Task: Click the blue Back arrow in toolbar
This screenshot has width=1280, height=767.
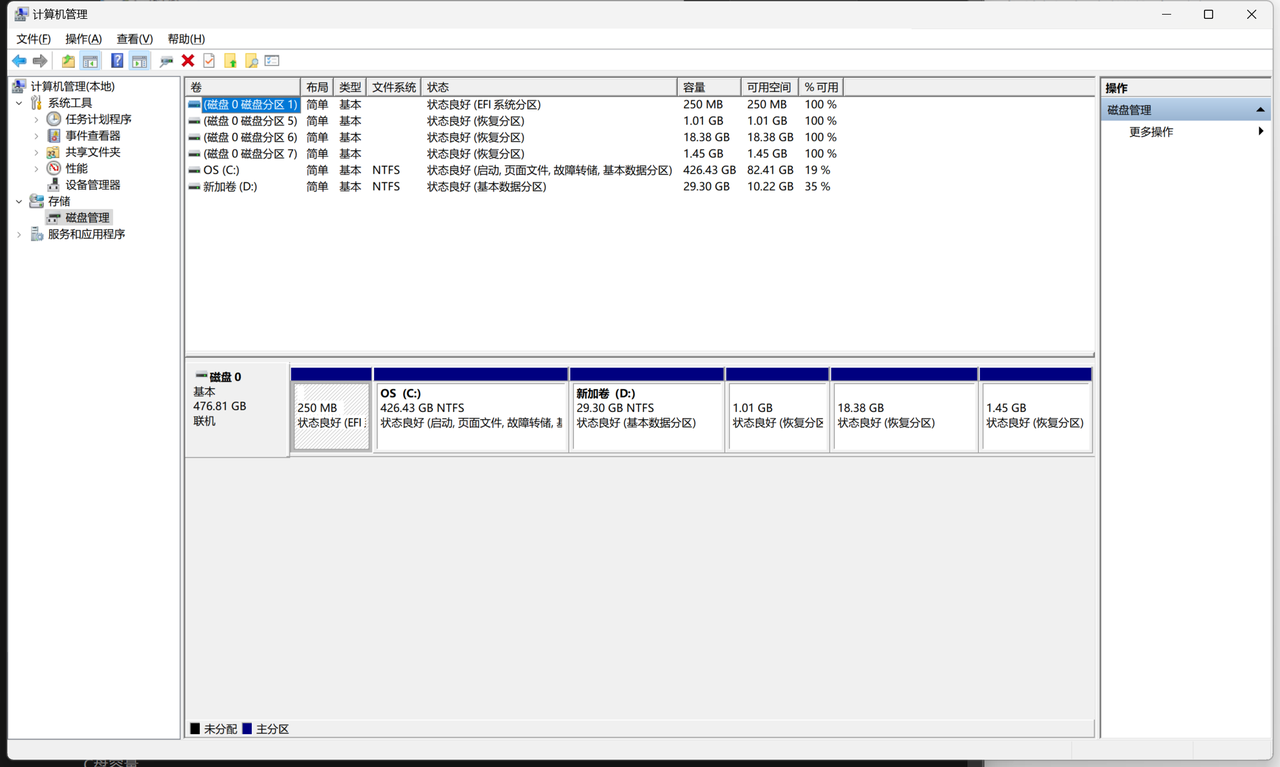Action: [19, 61]
